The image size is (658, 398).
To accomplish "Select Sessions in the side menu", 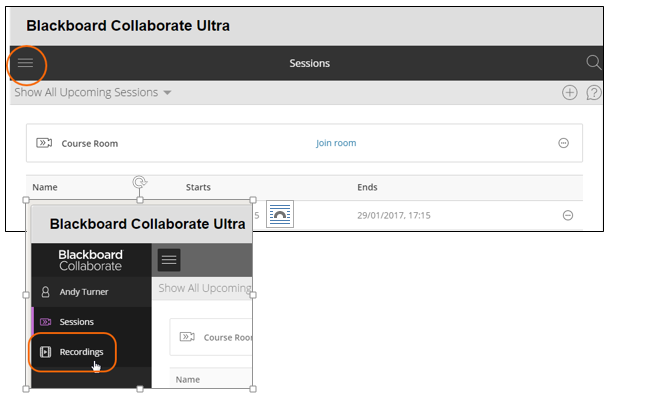I will tap(91, 322).
